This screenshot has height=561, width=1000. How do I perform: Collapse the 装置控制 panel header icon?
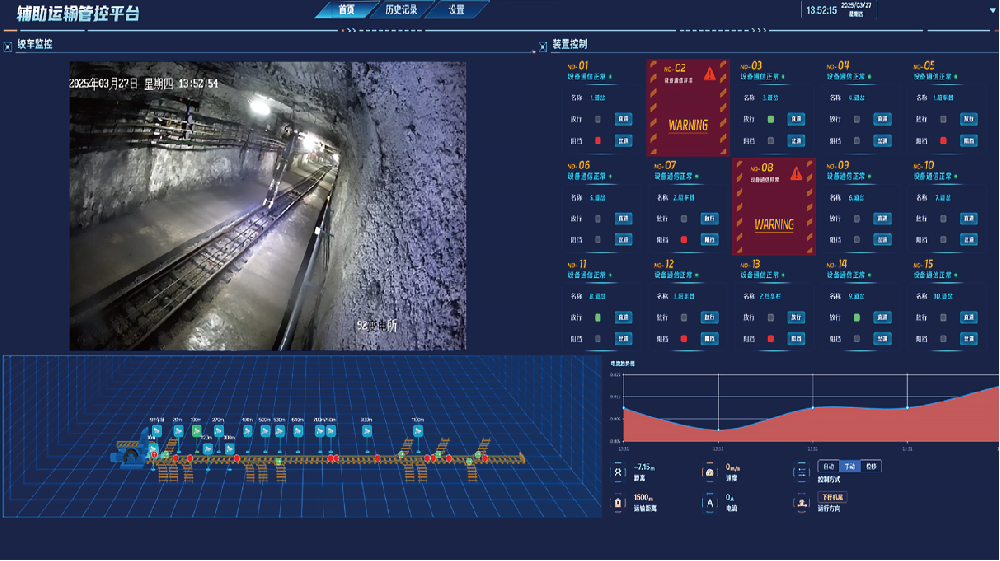[543, 46]
